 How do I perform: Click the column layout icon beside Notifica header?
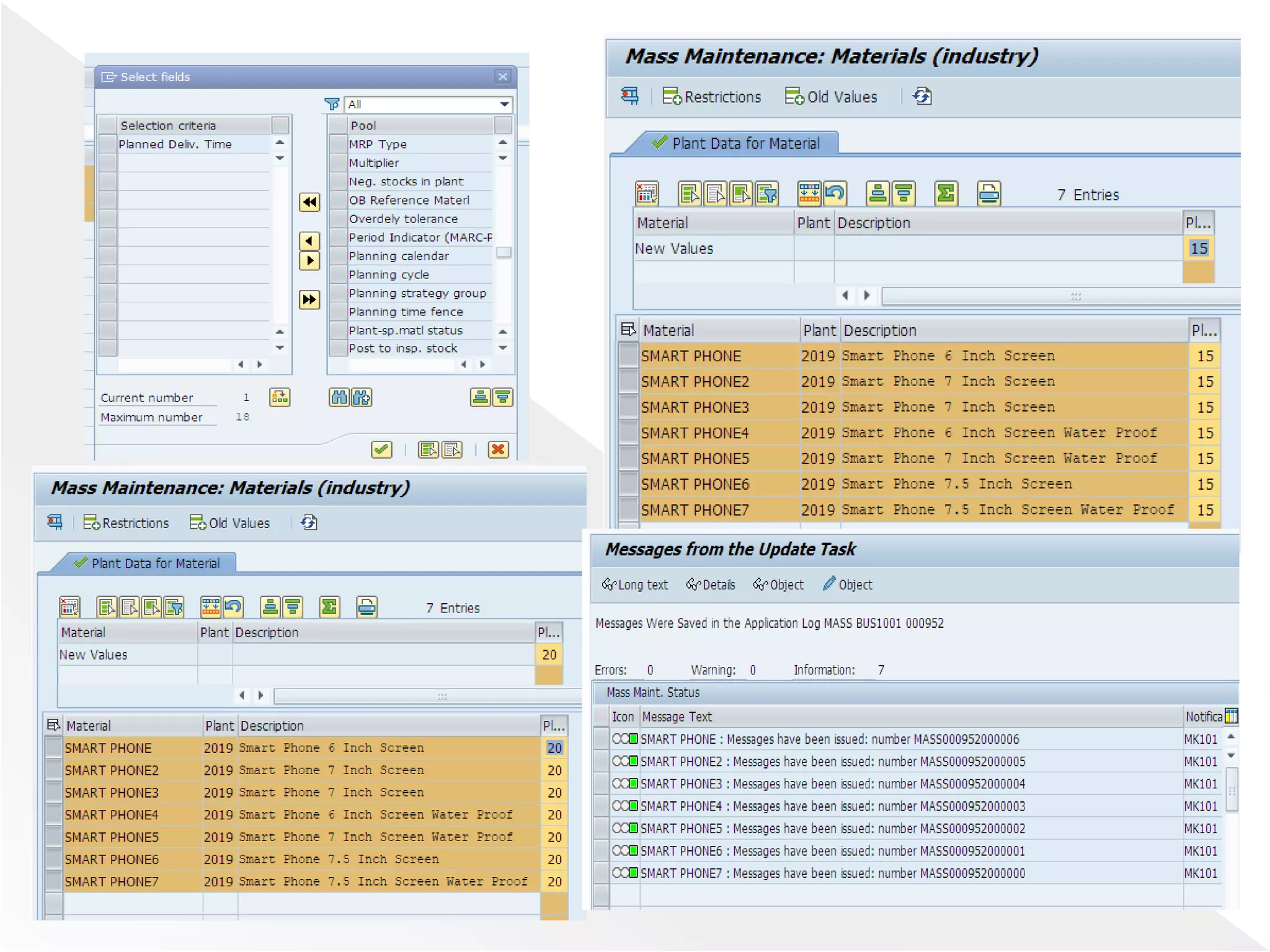point(1231,716)
